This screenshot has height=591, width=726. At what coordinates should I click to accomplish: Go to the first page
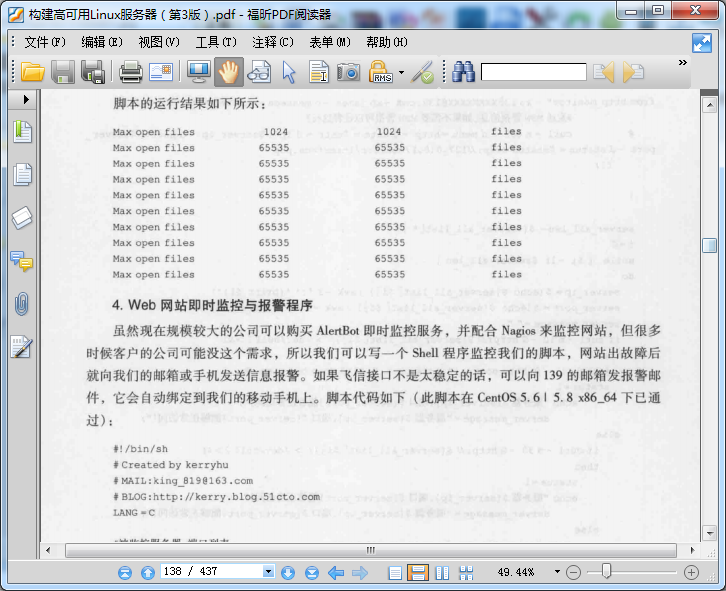[125, 573]
